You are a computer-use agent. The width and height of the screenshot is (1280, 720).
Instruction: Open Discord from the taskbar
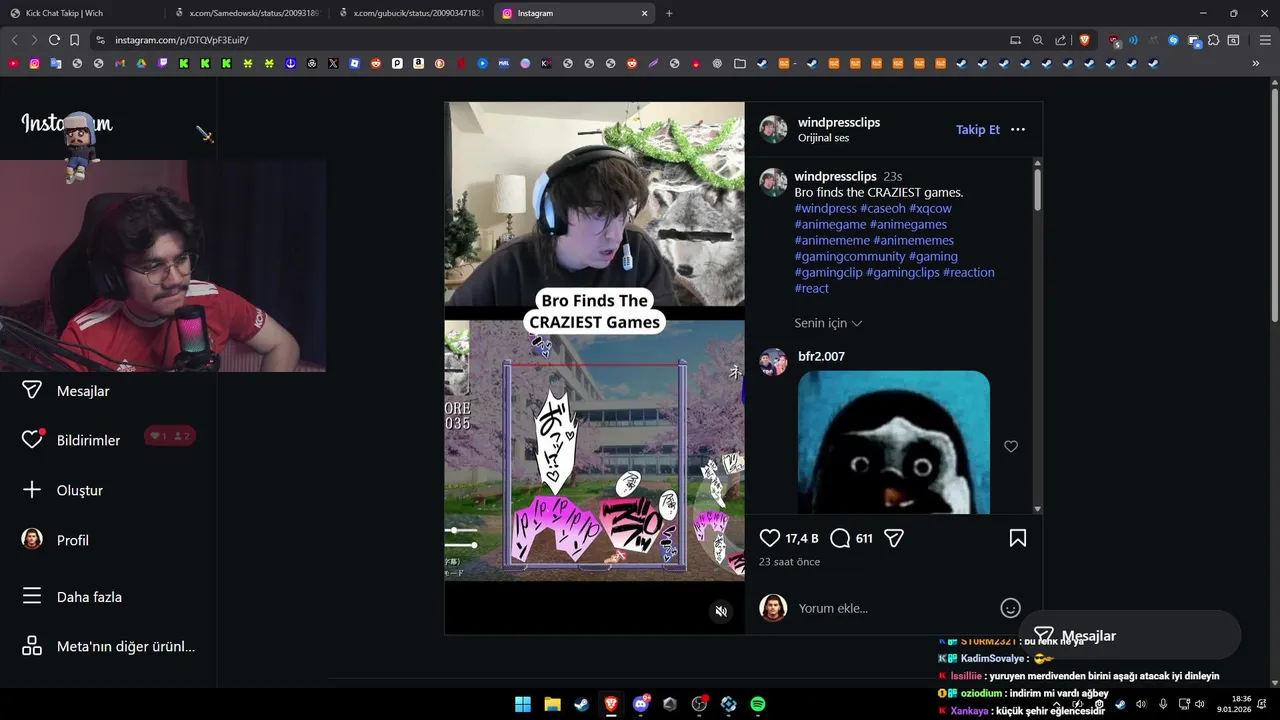pos(641,704)
